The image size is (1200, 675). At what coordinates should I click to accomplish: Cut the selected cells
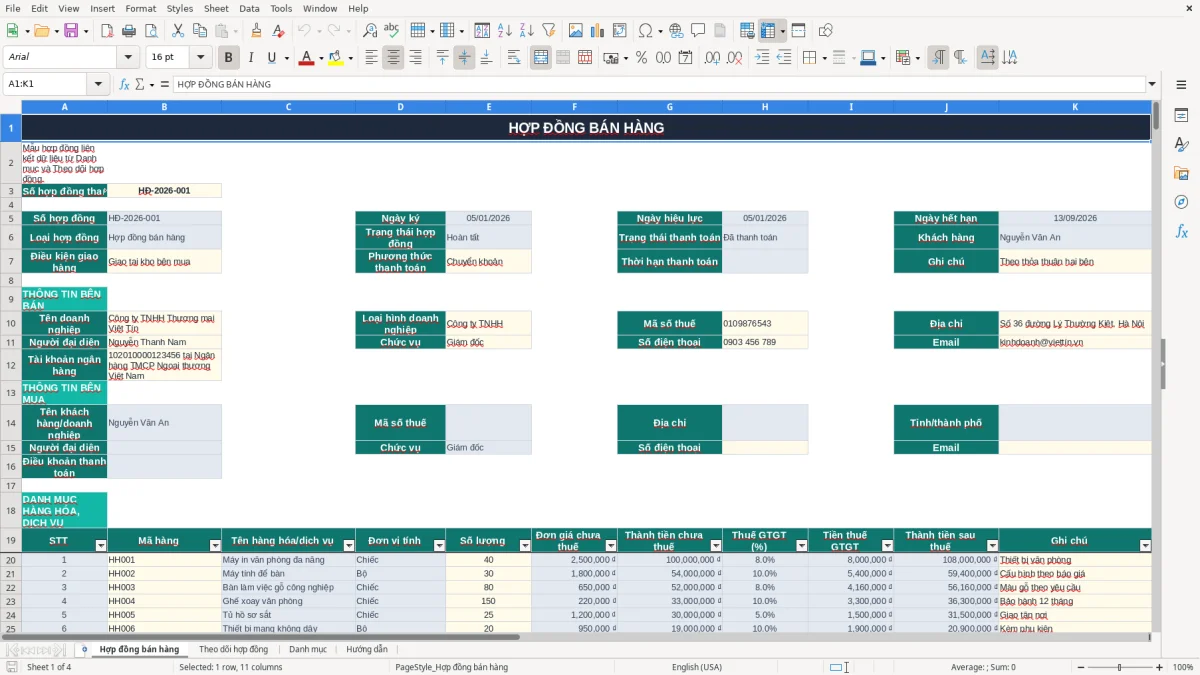177,31
